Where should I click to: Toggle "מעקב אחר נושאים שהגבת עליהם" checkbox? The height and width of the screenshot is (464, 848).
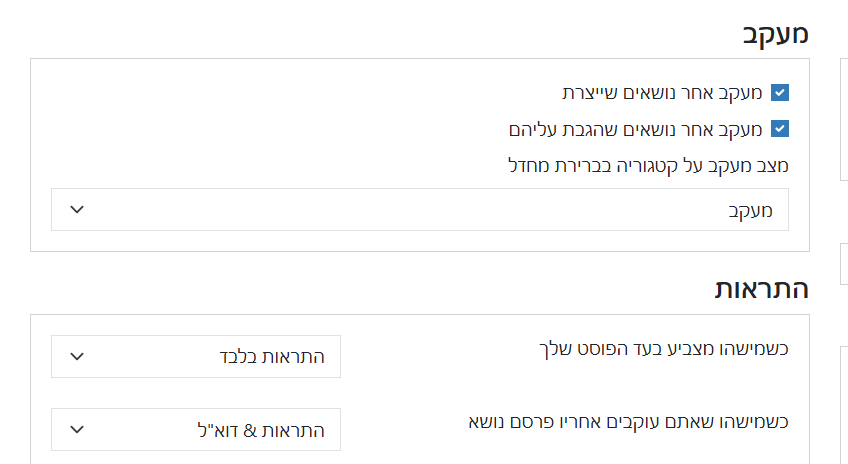[x=780, y=129]
